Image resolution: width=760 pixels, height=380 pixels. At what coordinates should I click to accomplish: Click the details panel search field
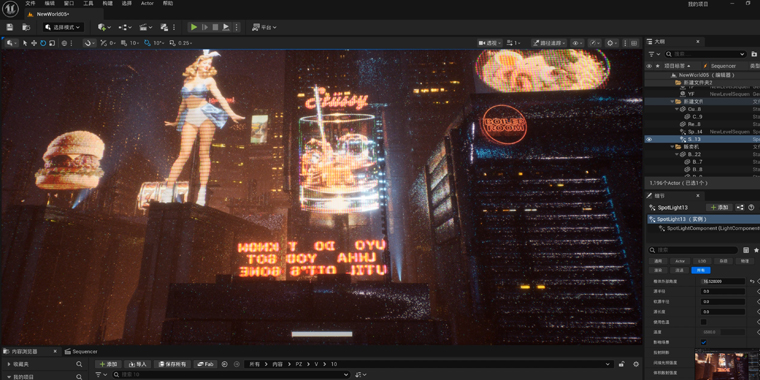tap(693, 250)
